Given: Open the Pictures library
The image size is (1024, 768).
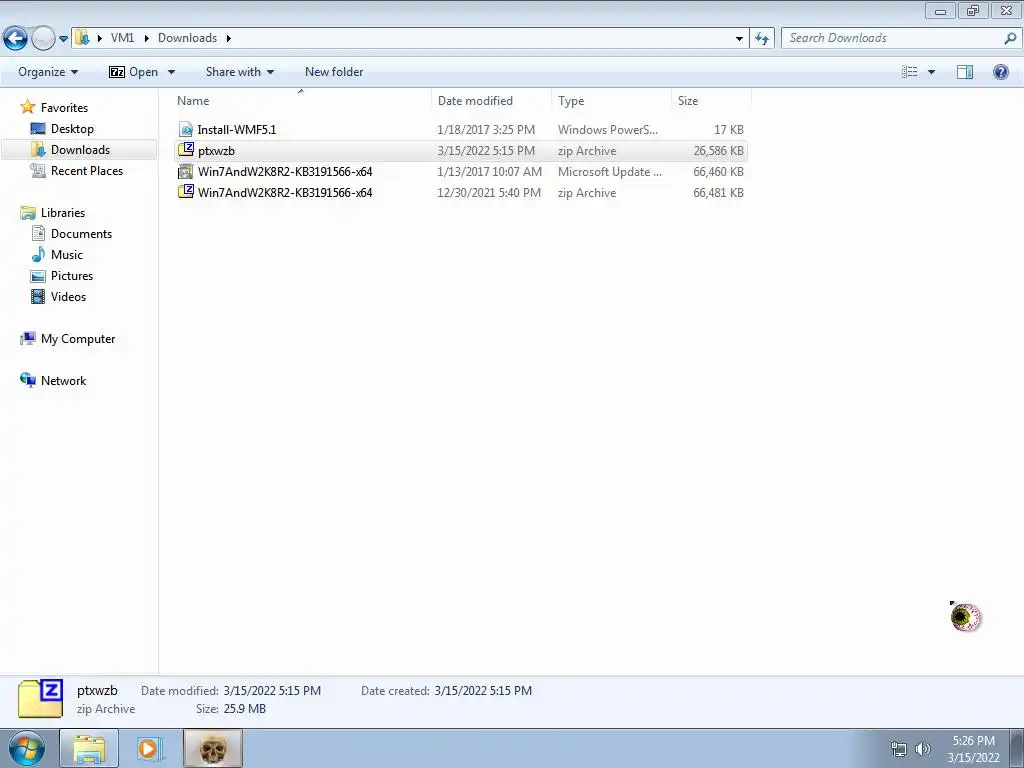Looking at the screenshot, I should pyautogui.click(x=72, y=275).
